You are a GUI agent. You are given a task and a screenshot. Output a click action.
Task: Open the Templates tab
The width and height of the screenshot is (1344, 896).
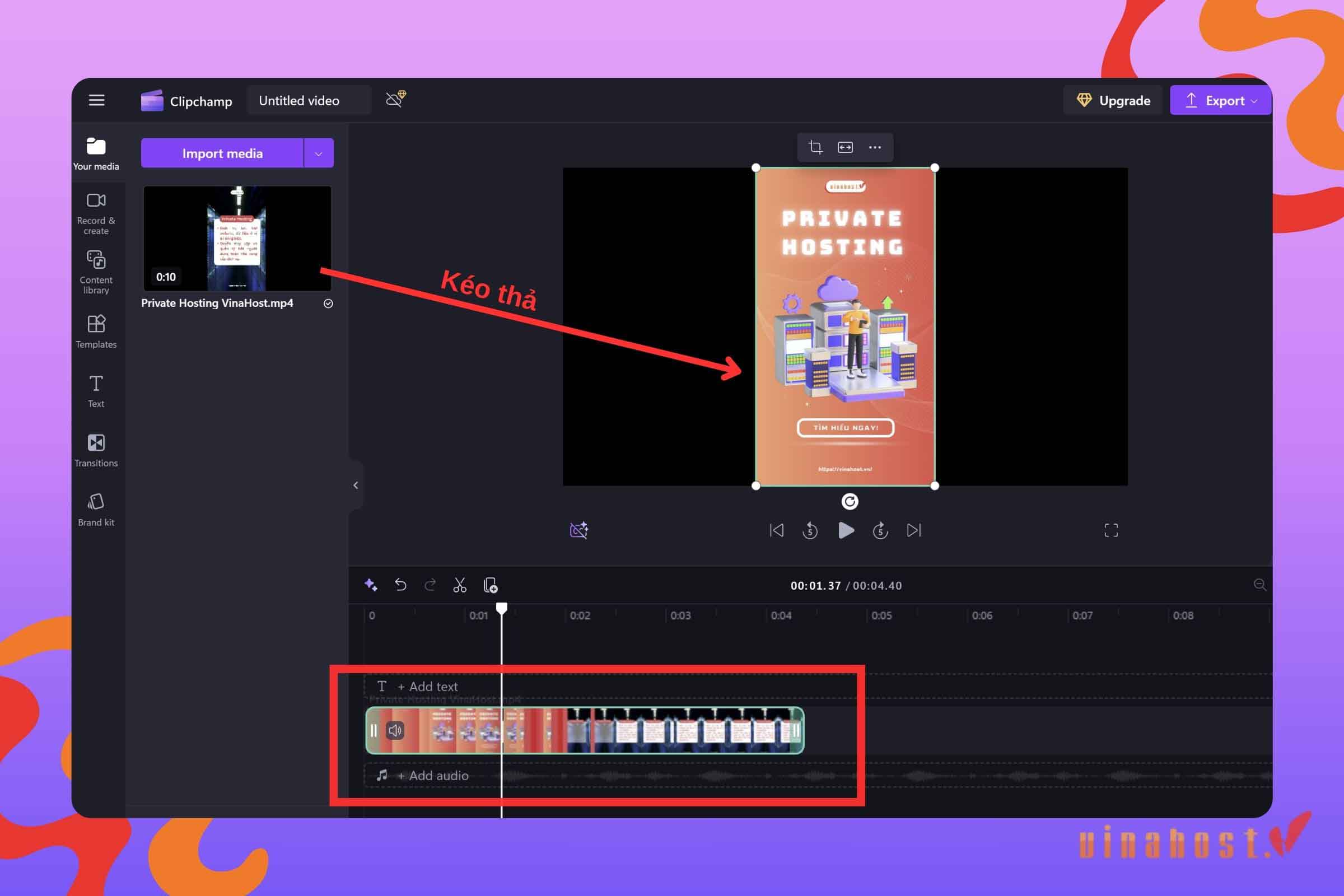click(x=96, y=332)
